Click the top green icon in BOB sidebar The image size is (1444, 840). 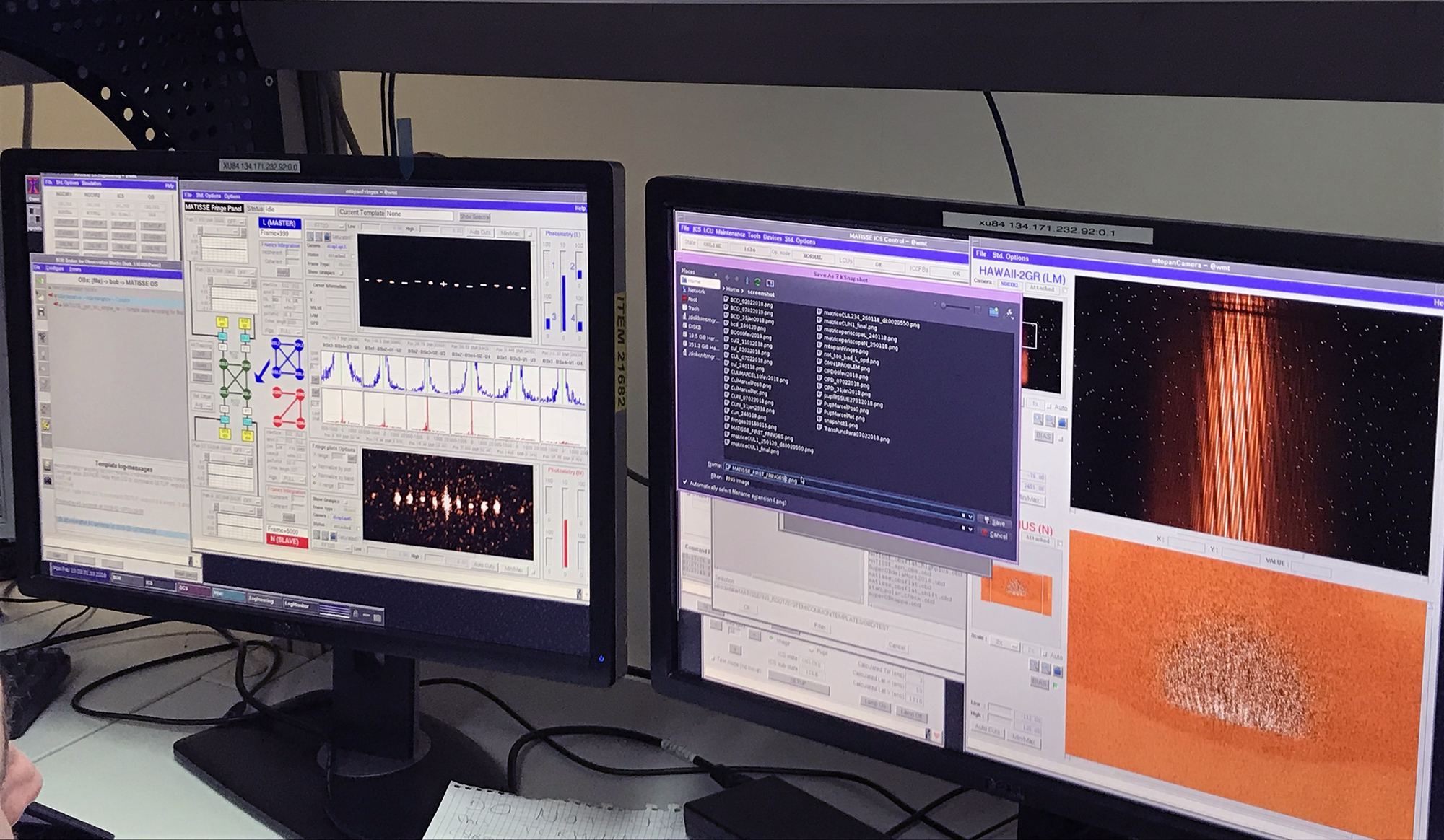coord(40,281)
